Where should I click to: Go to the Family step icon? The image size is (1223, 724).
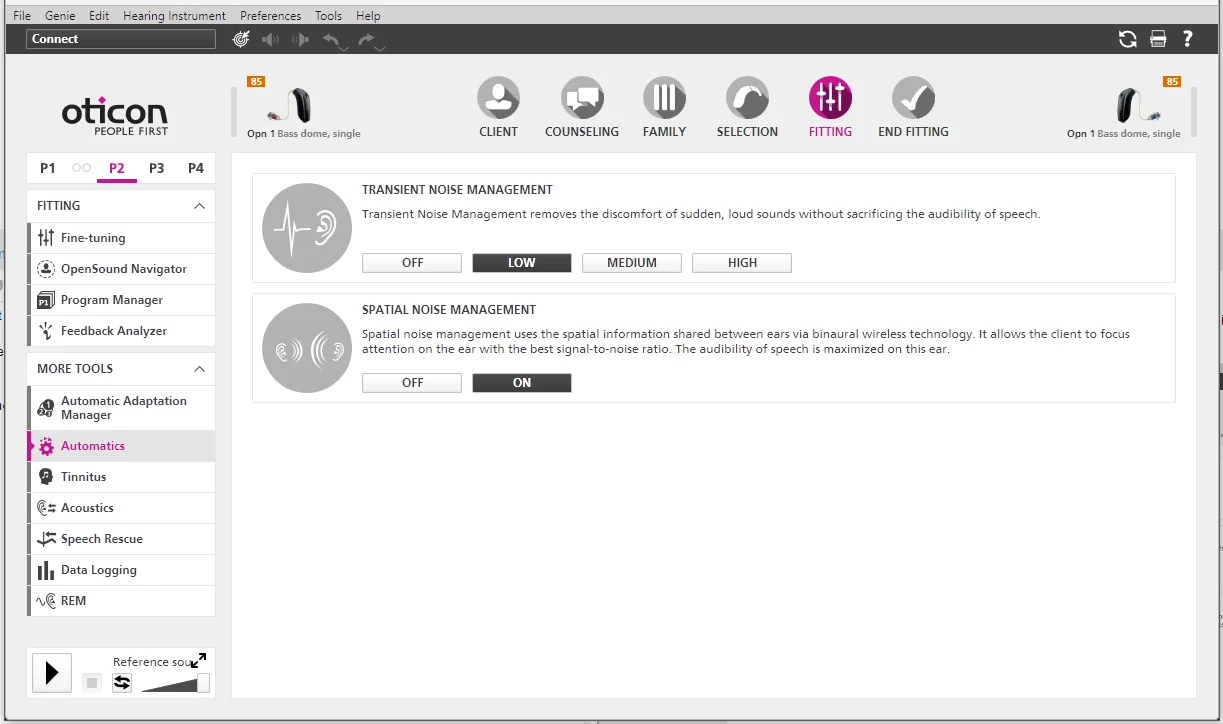click(x=664, y=98)
